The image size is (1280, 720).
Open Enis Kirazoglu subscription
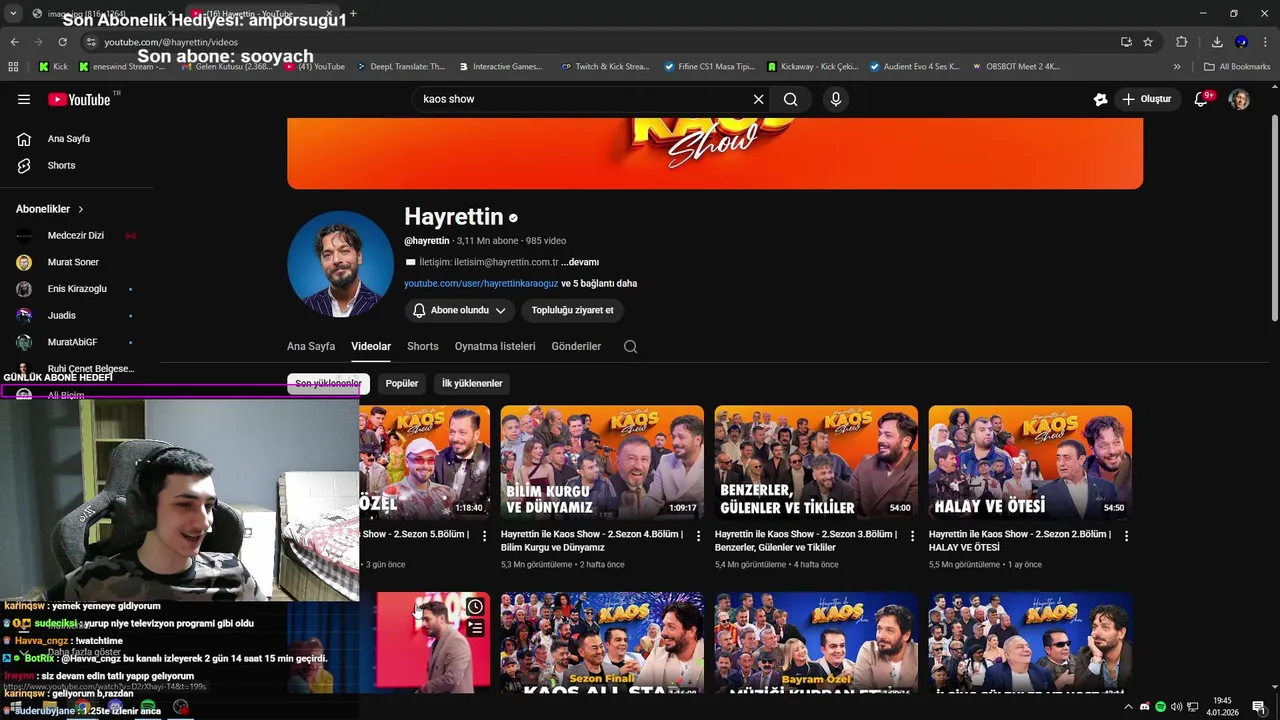pyautogui.click(x=77, y=289)
